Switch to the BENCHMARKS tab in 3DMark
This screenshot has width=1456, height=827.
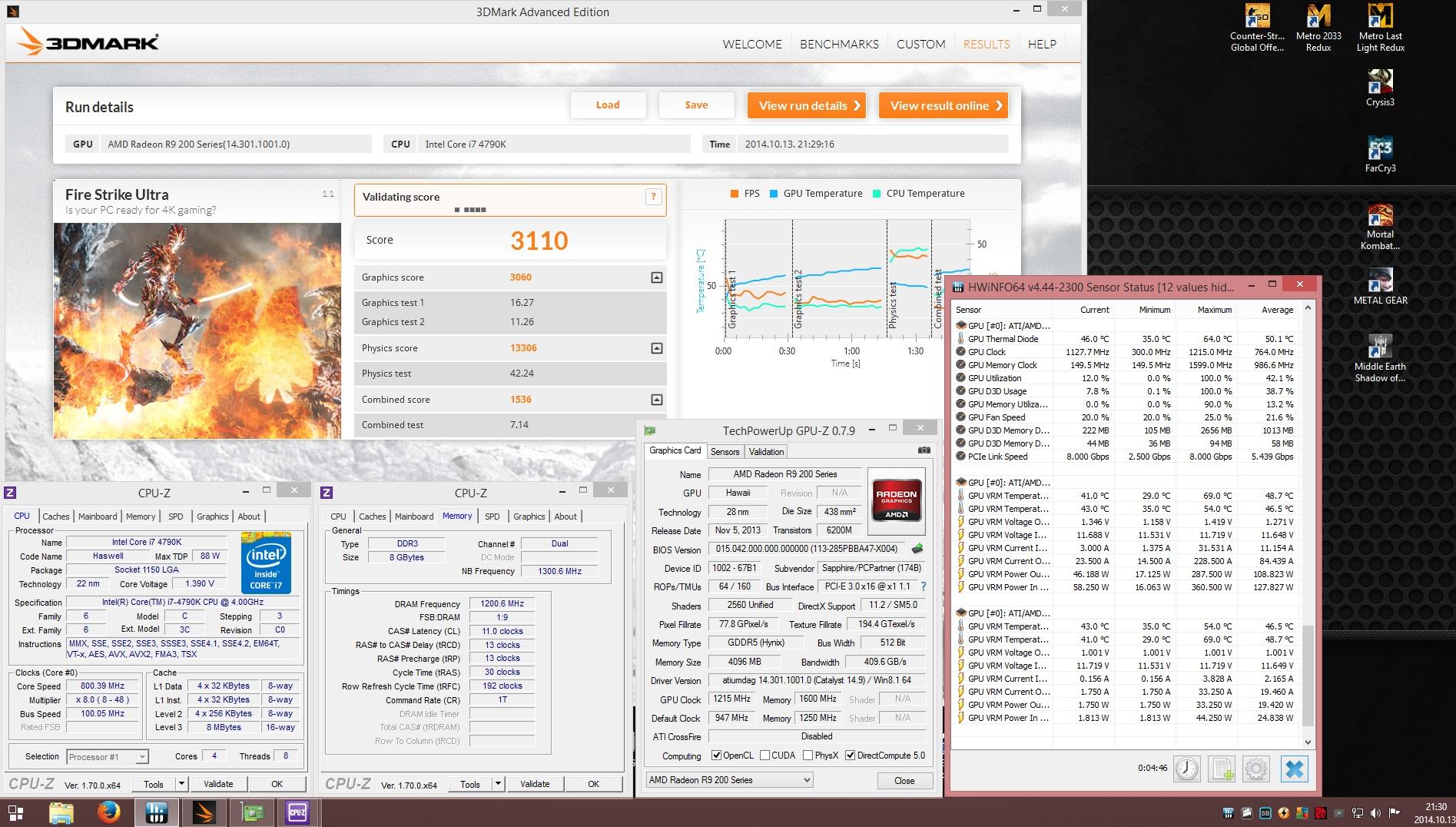[839, 44]
